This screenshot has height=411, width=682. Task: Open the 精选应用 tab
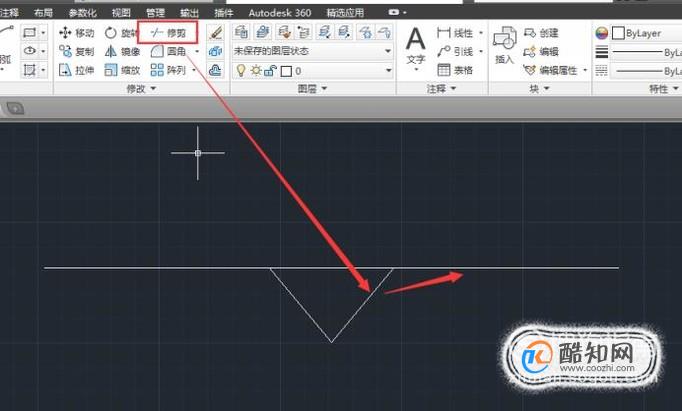(345, 13)
